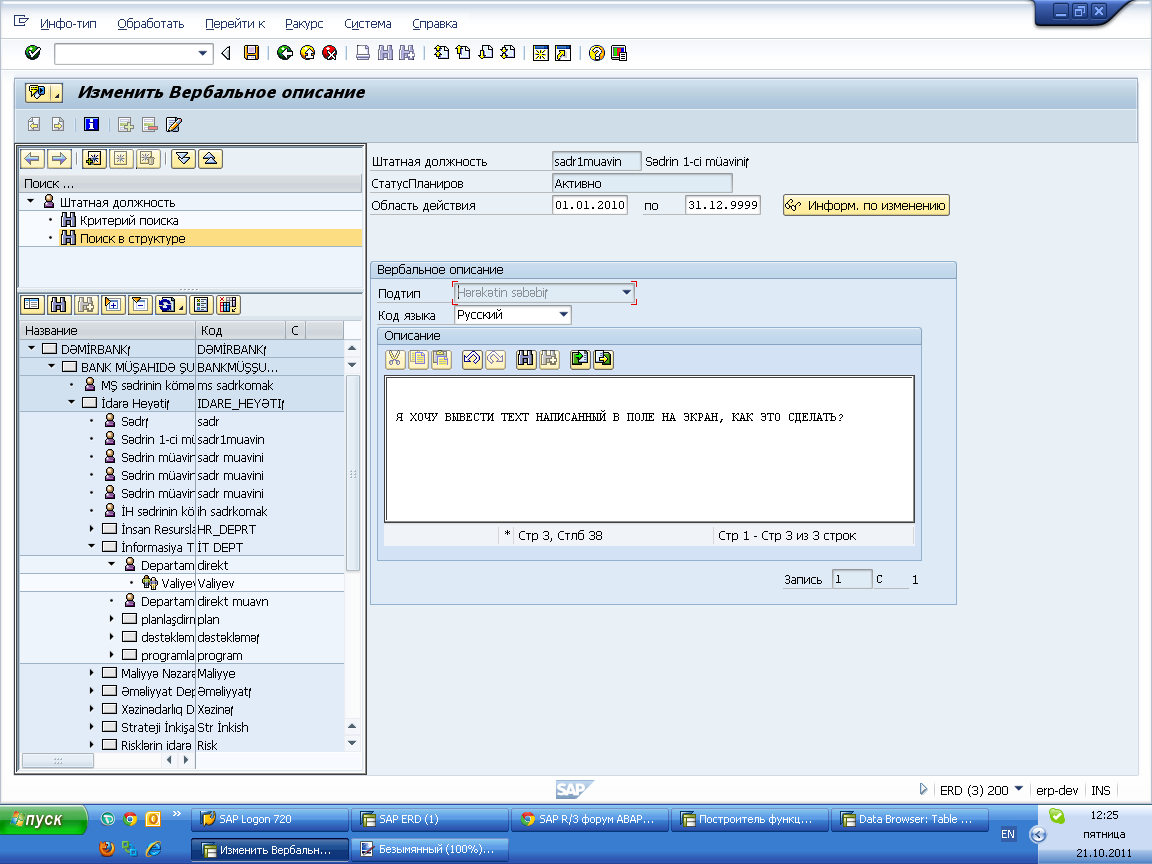Open the Справка menu
The image size is (1152, 864).
click(434, 24)
